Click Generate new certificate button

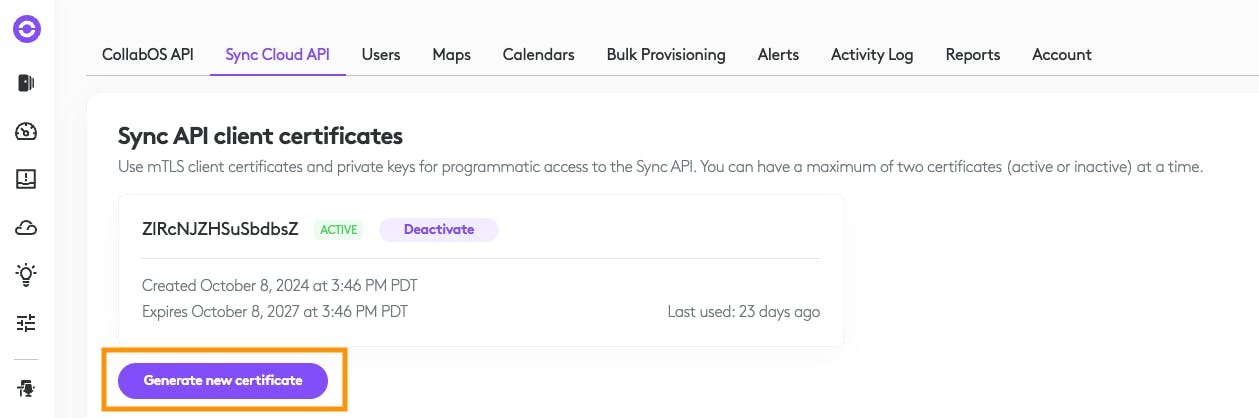coord(223,380)
